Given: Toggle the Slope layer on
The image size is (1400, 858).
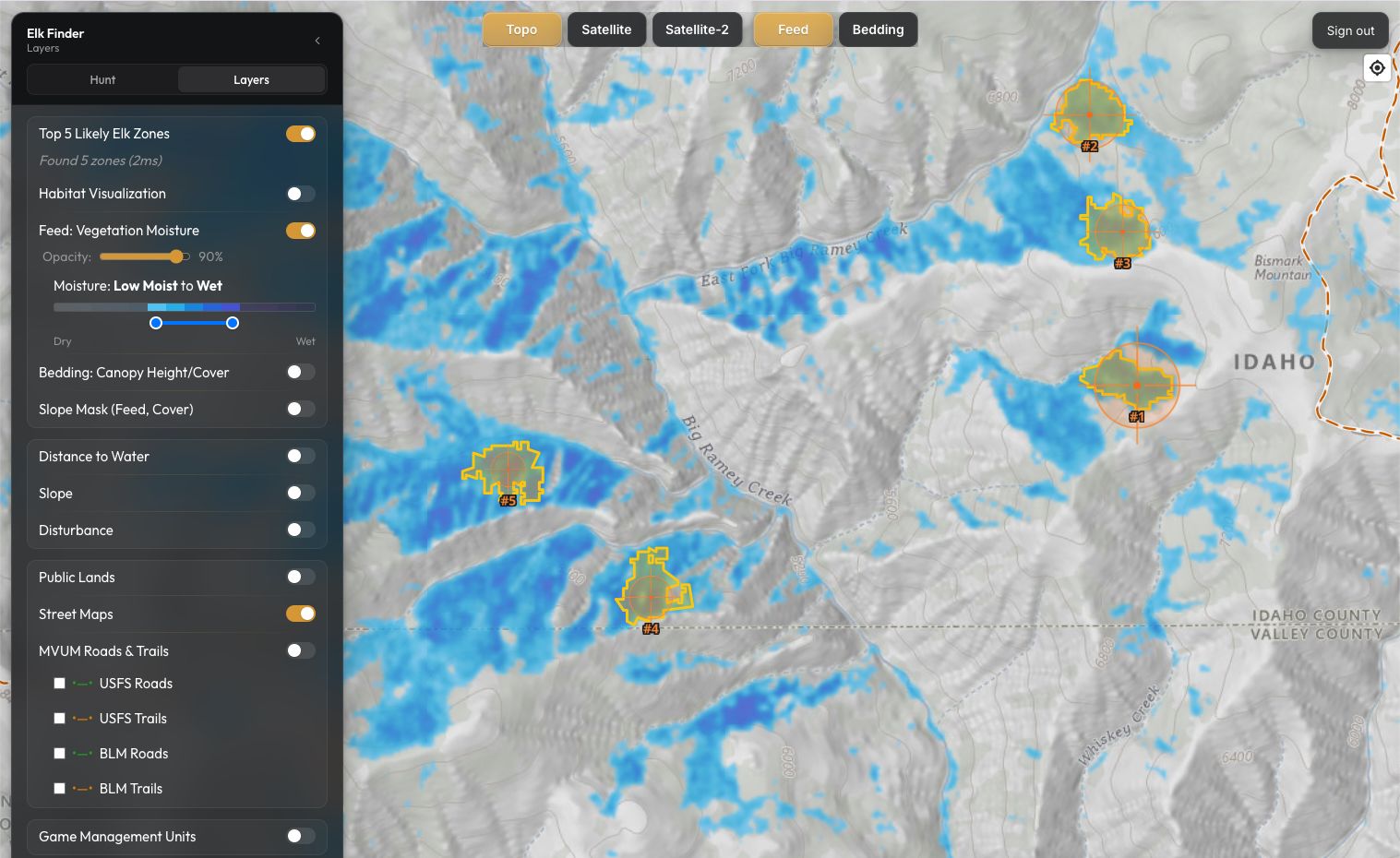Looking at the screenshot, I should pyautogui.click(x=301, y=493).
